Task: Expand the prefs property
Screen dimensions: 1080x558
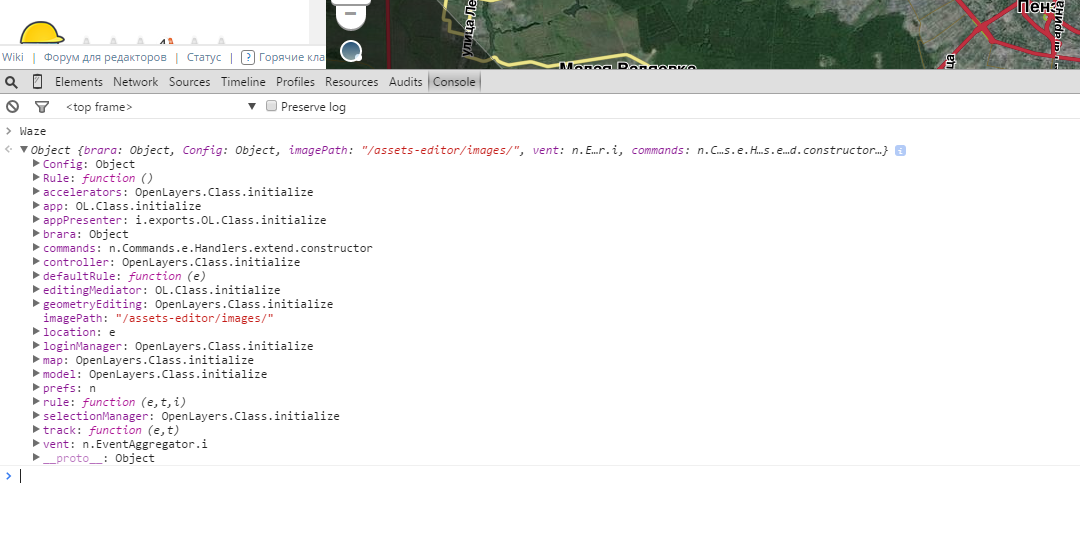Action: (x=37, y=388)
